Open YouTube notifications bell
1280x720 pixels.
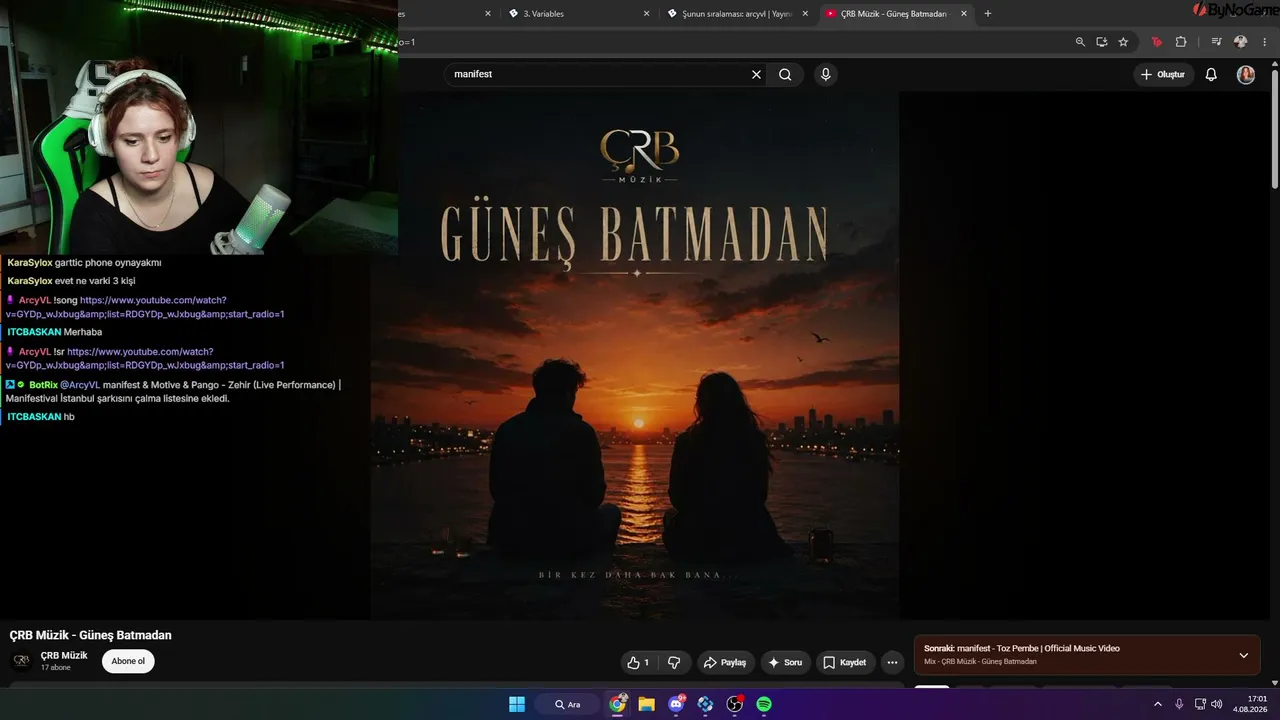[x=1211, y=74]
